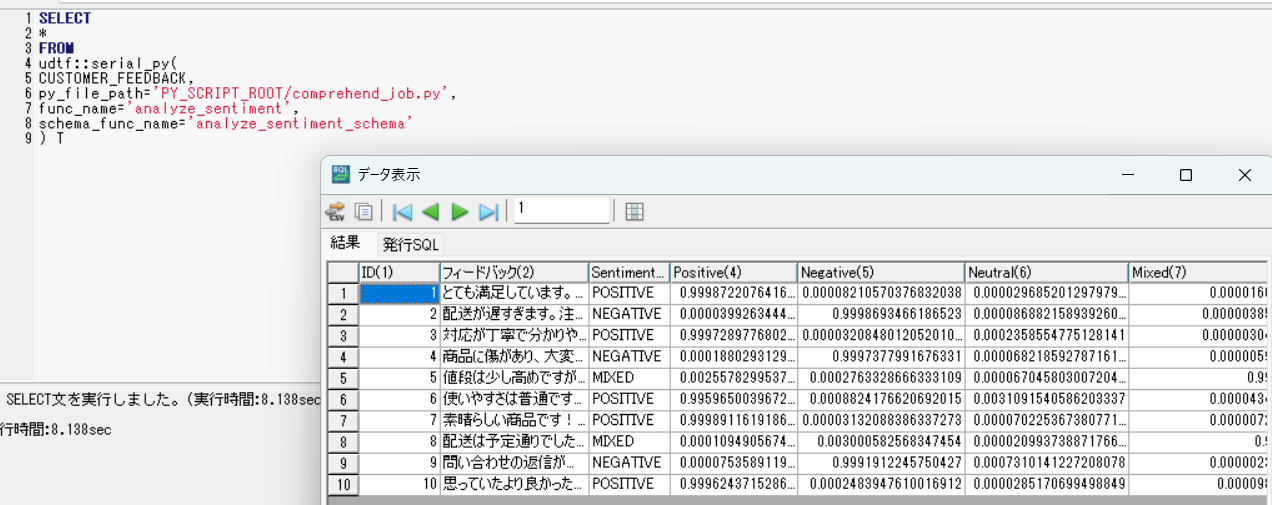This screenshot has height=505, width=1272.
Task: Select row 5 using its row header
Action: click(x=342, y=378)
